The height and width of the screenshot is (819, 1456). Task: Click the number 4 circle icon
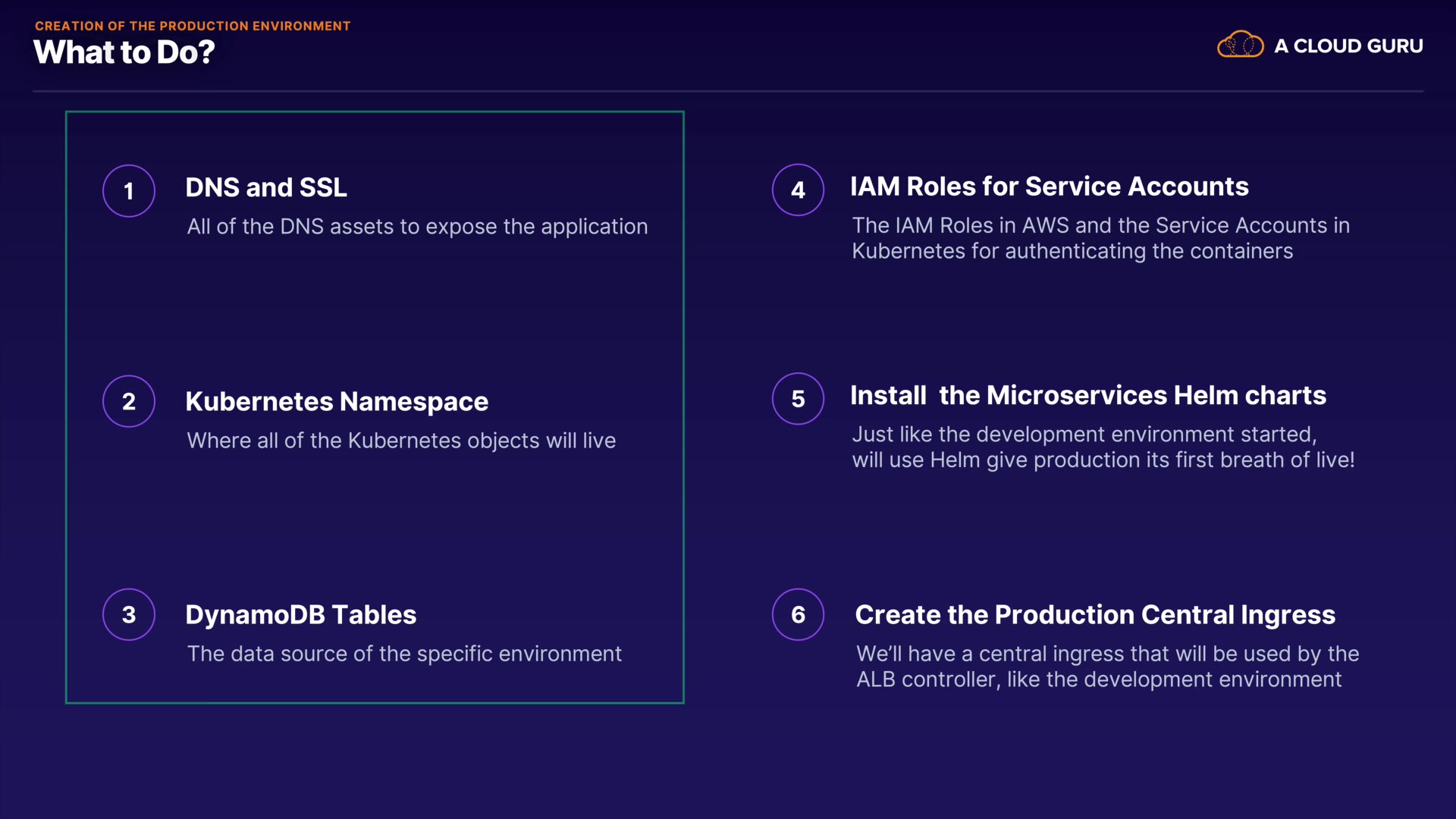[x=798, y=190]
